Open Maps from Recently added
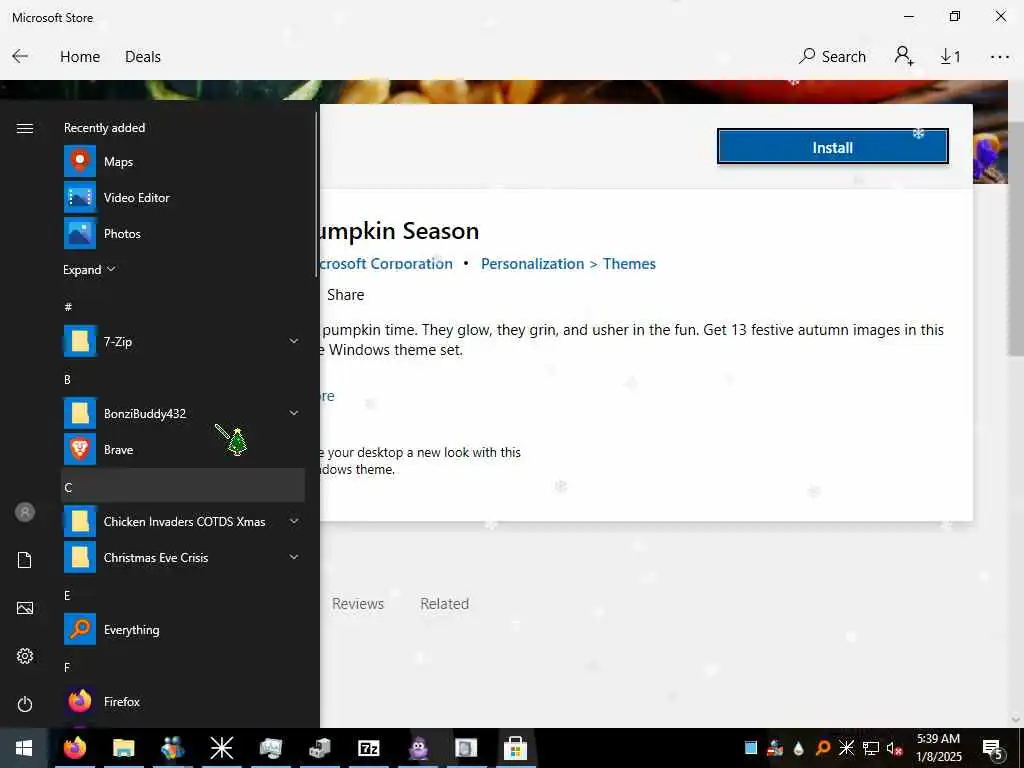 pyautogui.click(x=183, y=161)
